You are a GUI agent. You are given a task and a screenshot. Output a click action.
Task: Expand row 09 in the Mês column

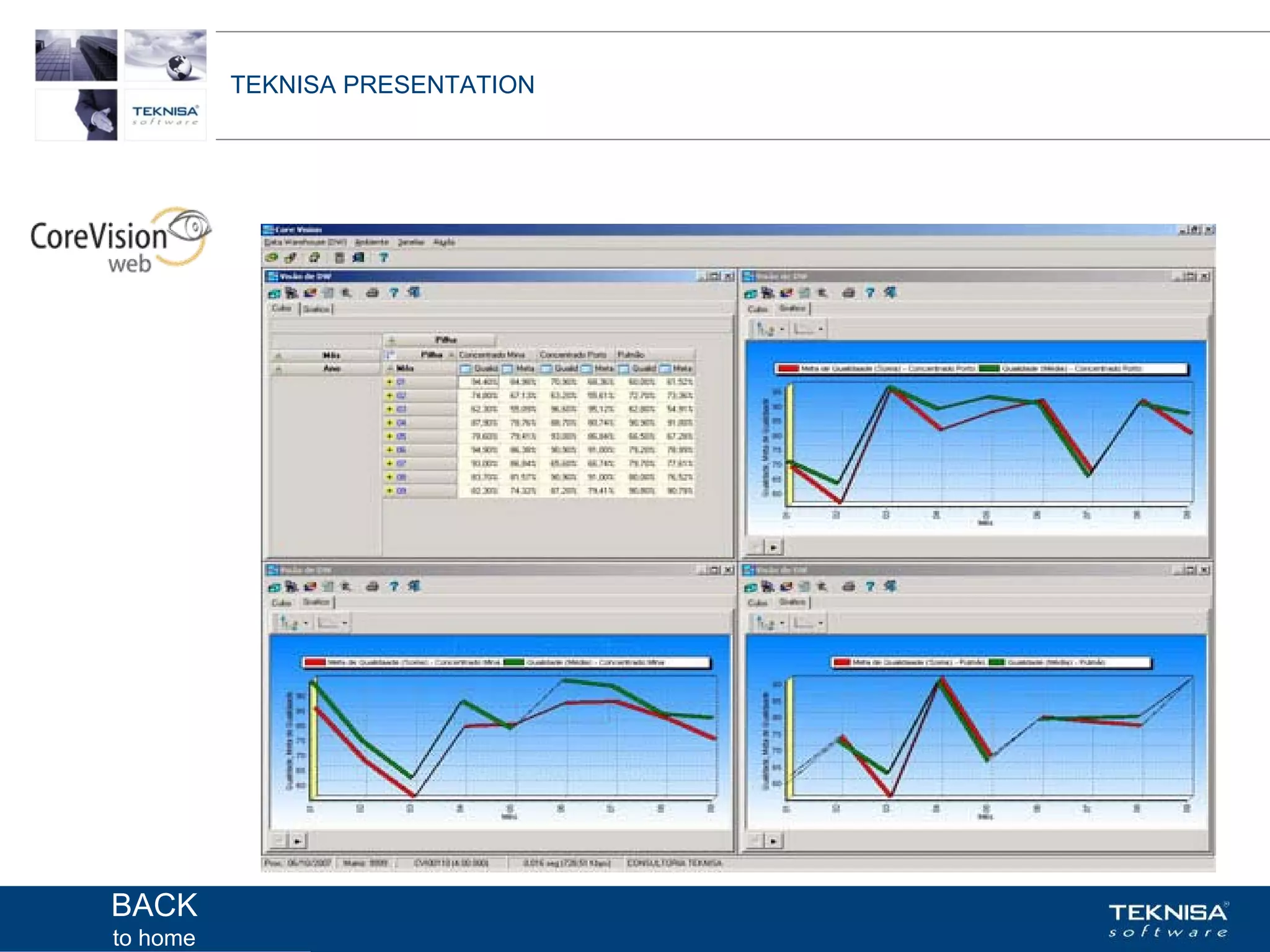click(x=390, y=491)
